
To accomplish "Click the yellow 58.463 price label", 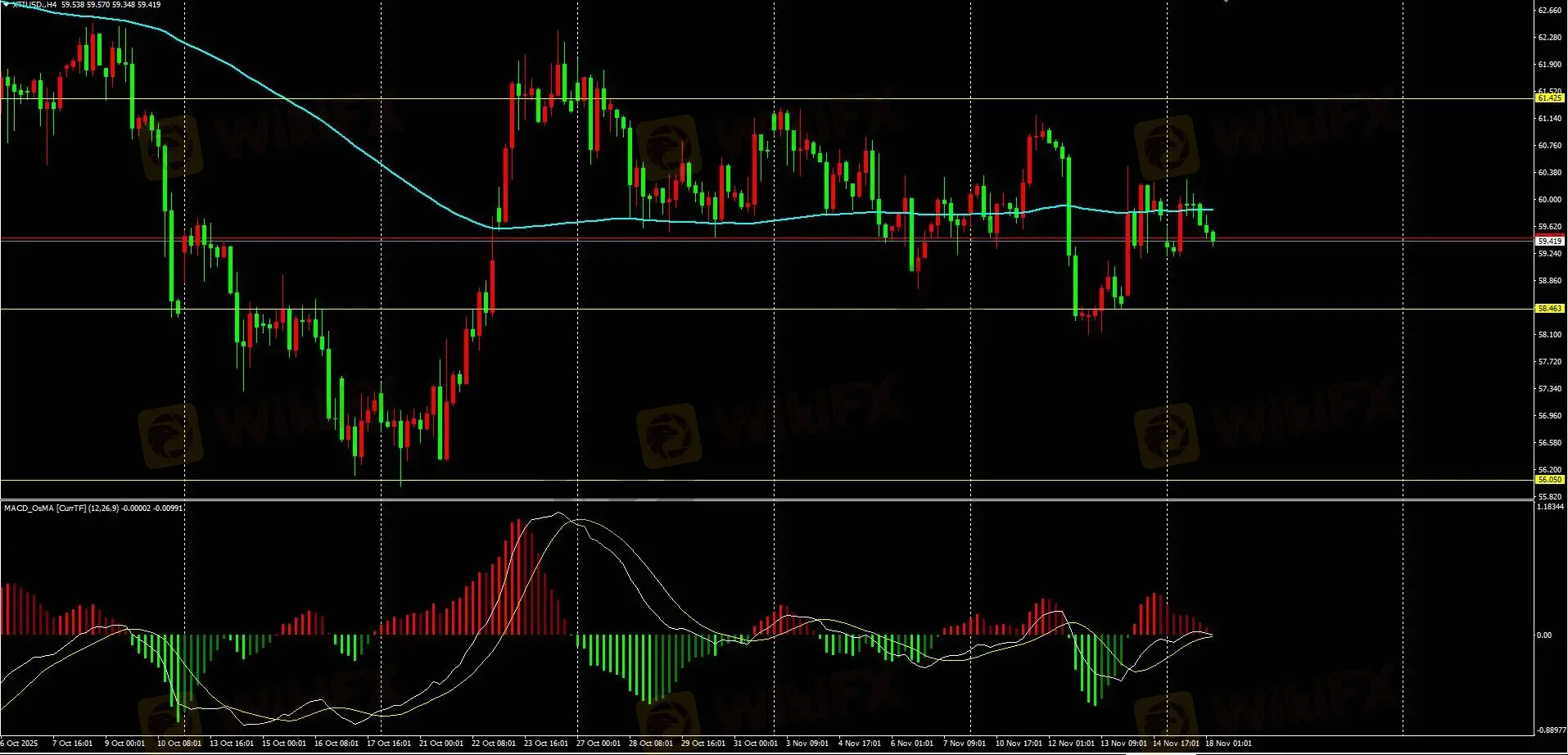I will pyautogui.click(x=1549, y=309).
